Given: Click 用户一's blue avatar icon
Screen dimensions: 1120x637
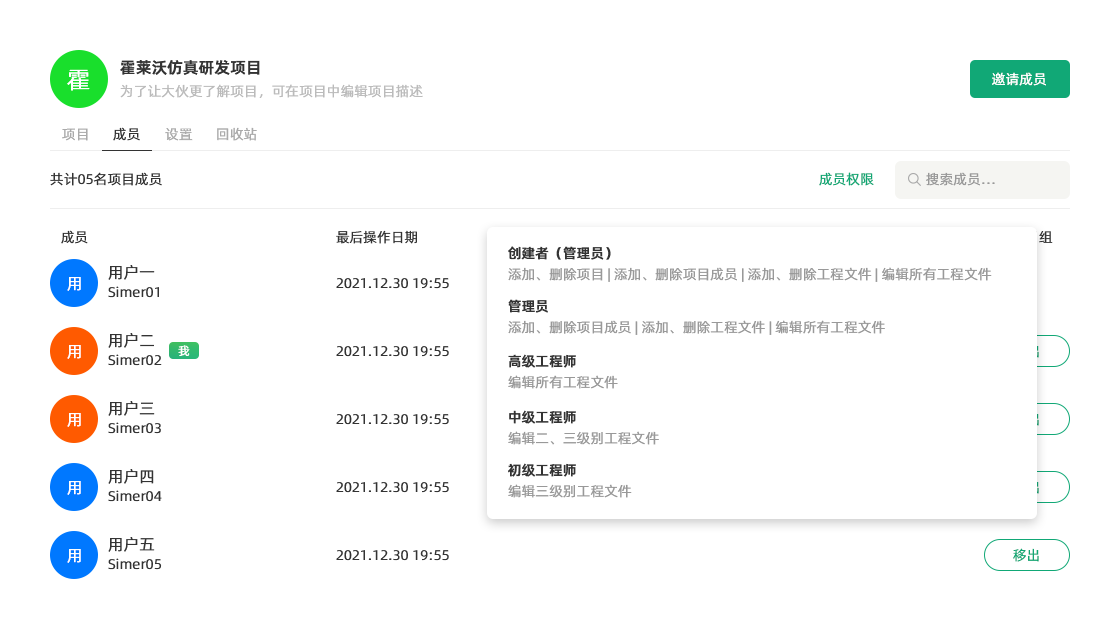Looking at the screenshot, I should [74, 283].
